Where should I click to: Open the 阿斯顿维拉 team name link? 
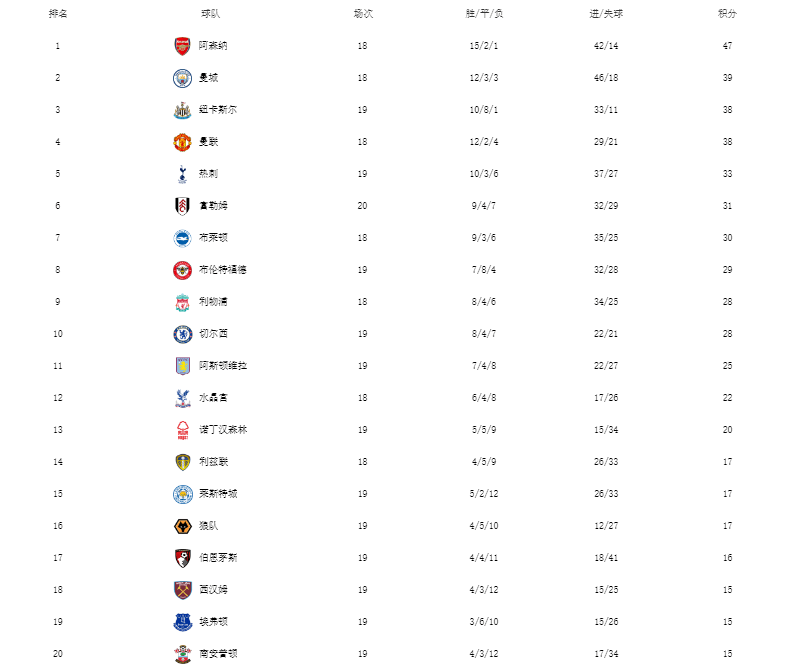click(x=223, y=366)
